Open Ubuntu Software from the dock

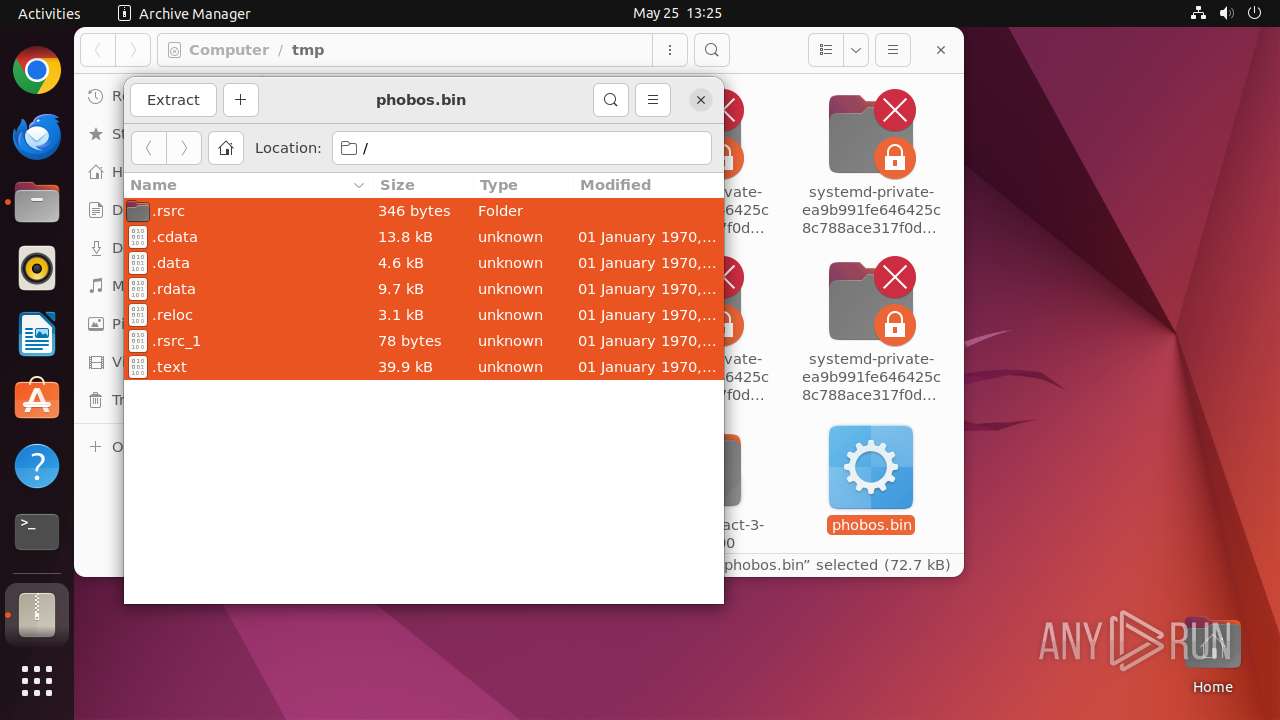[x=37, y=400]
